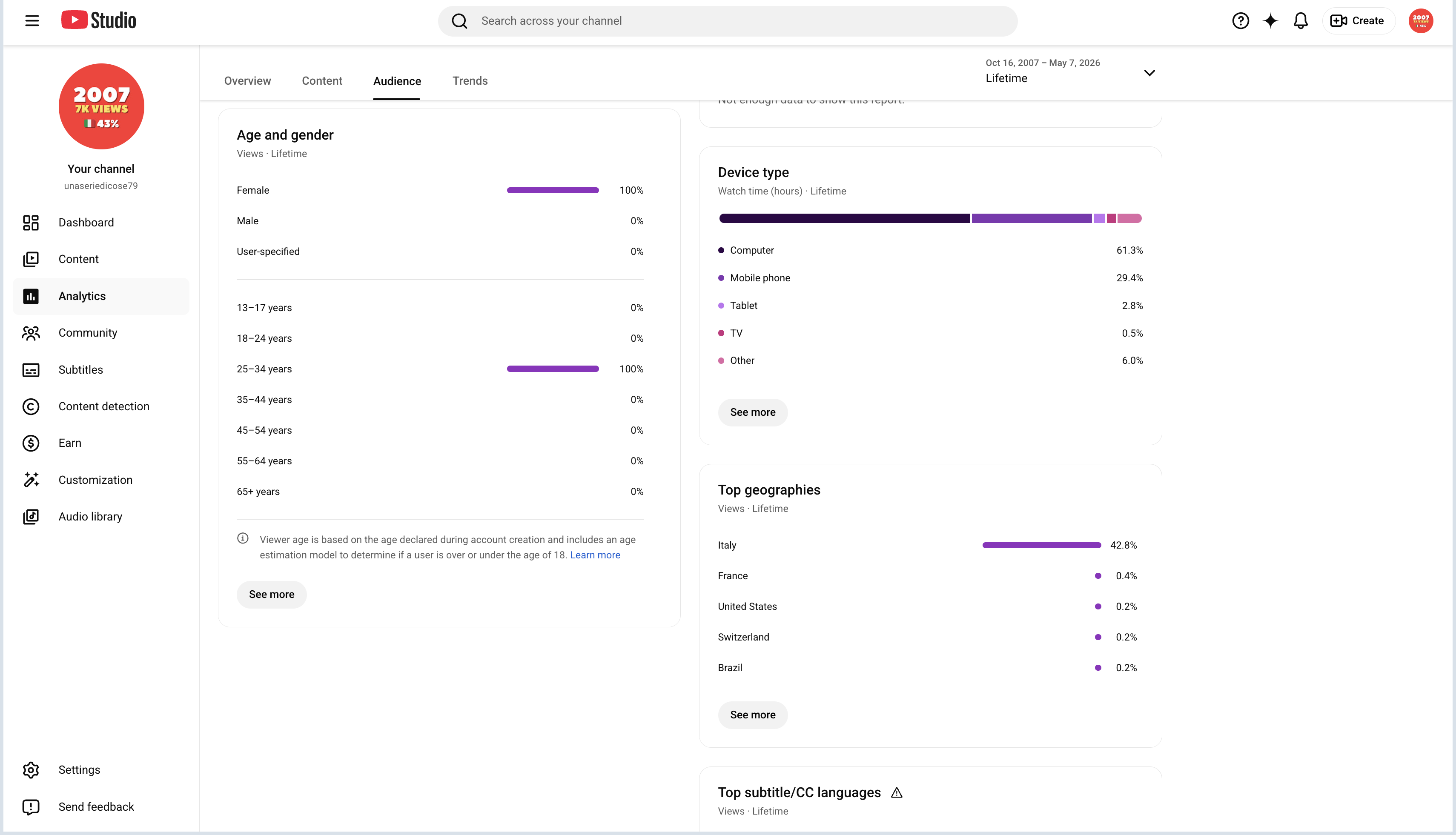The width and height of the screenshot is (1456, 835).
Task: Click the Create button
Action: point(1358,21)
